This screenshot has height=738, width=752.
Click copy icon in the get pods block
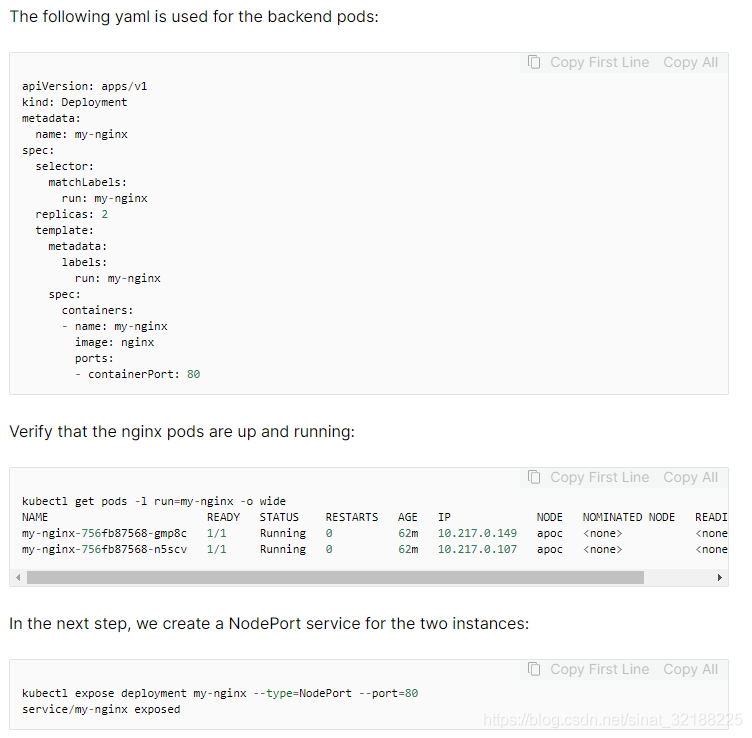pyautogui.click(x=535, y=477)
